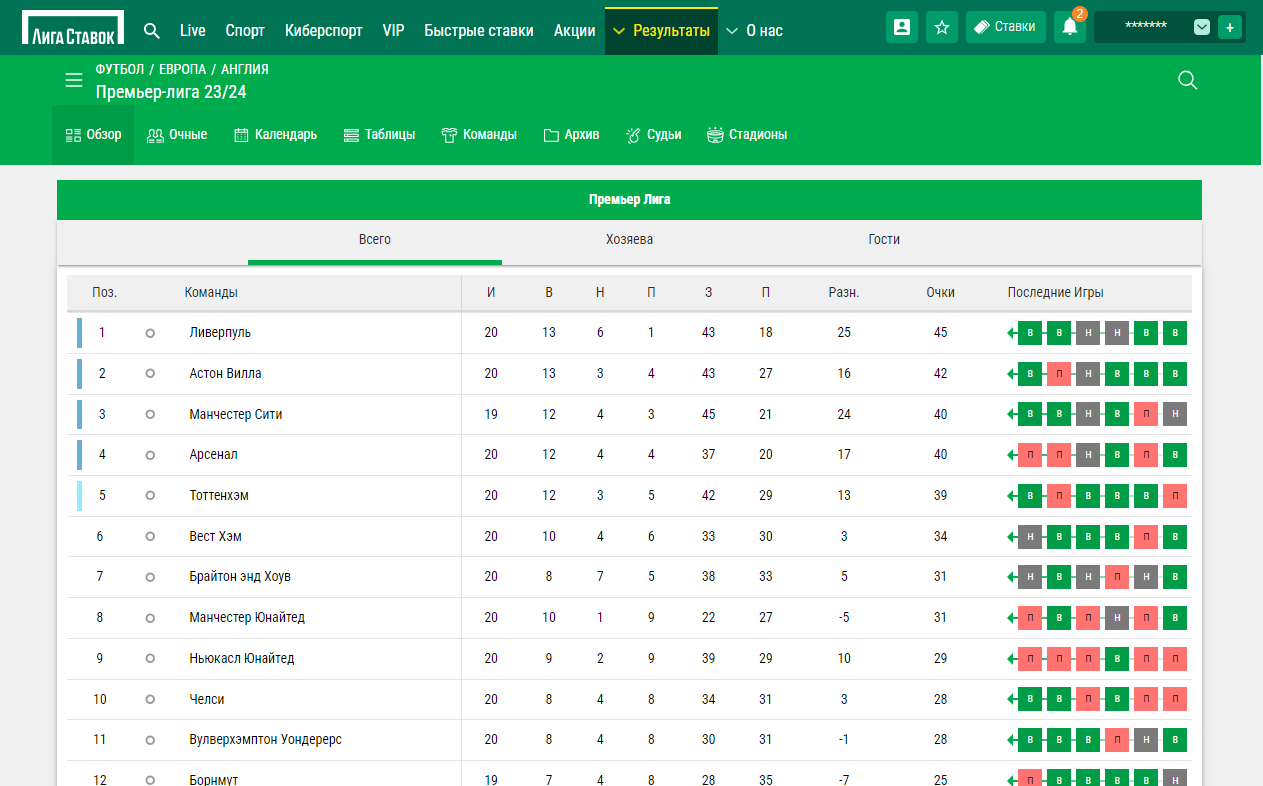Open the Ливерпуль team link

[220, 332]
